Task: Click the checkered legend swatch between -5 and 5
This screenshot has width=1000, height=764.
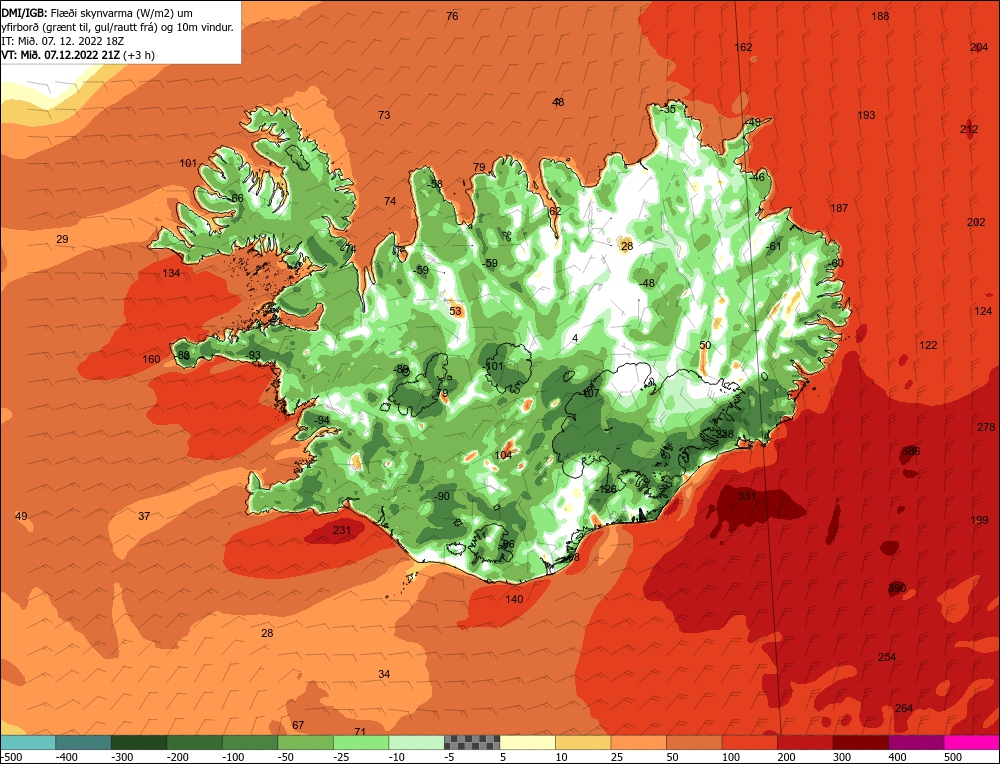Action: [472, 742]
